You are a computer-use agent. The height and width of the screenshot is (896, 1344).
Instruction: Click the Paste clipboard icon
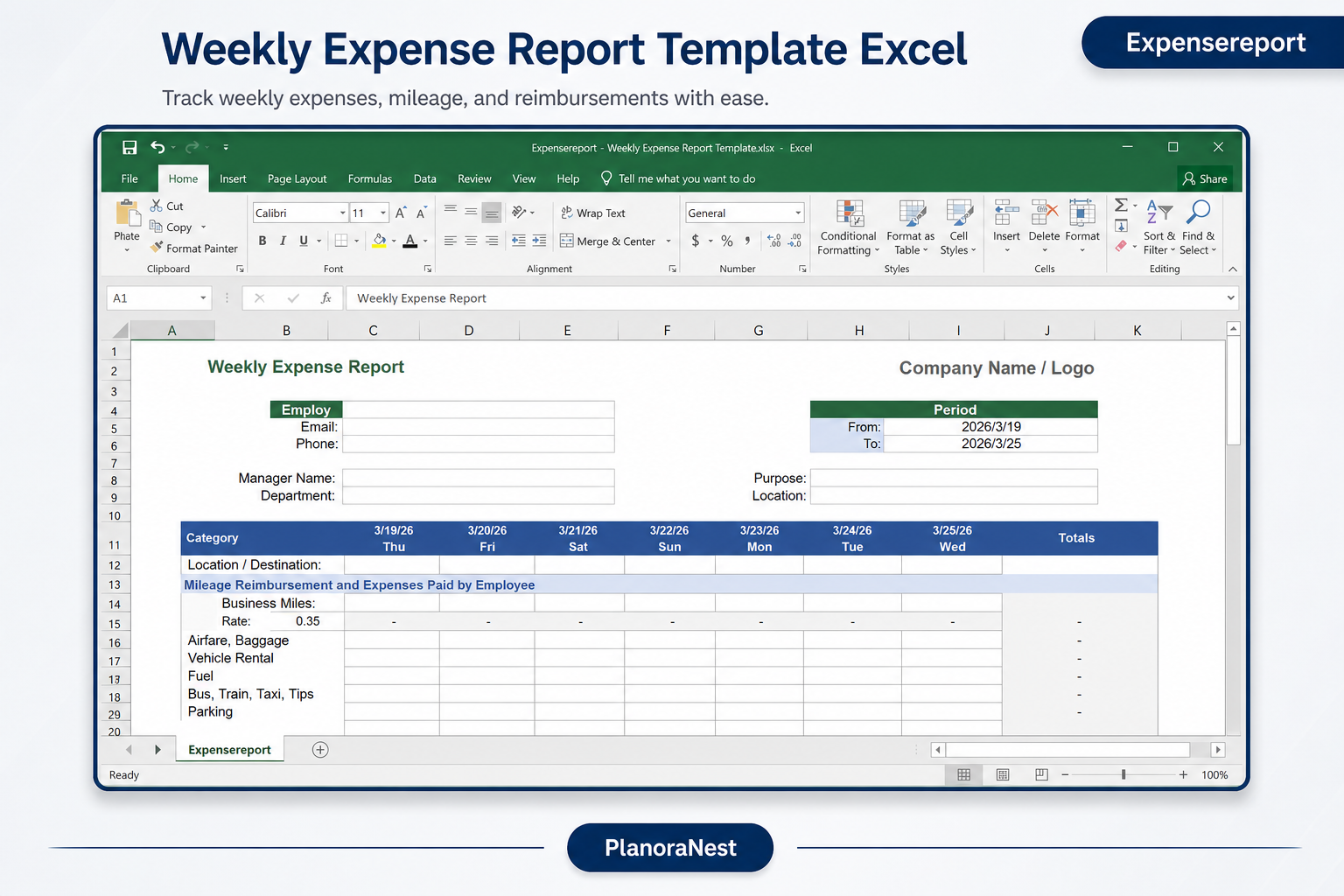pos(128,213)
